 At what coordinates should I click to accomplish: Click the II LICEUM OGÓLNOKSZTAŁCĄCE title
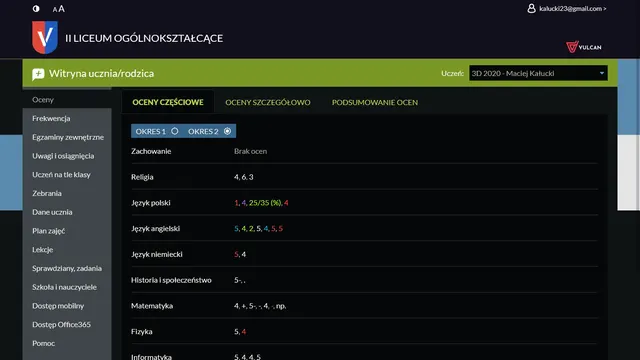(144, 38)
